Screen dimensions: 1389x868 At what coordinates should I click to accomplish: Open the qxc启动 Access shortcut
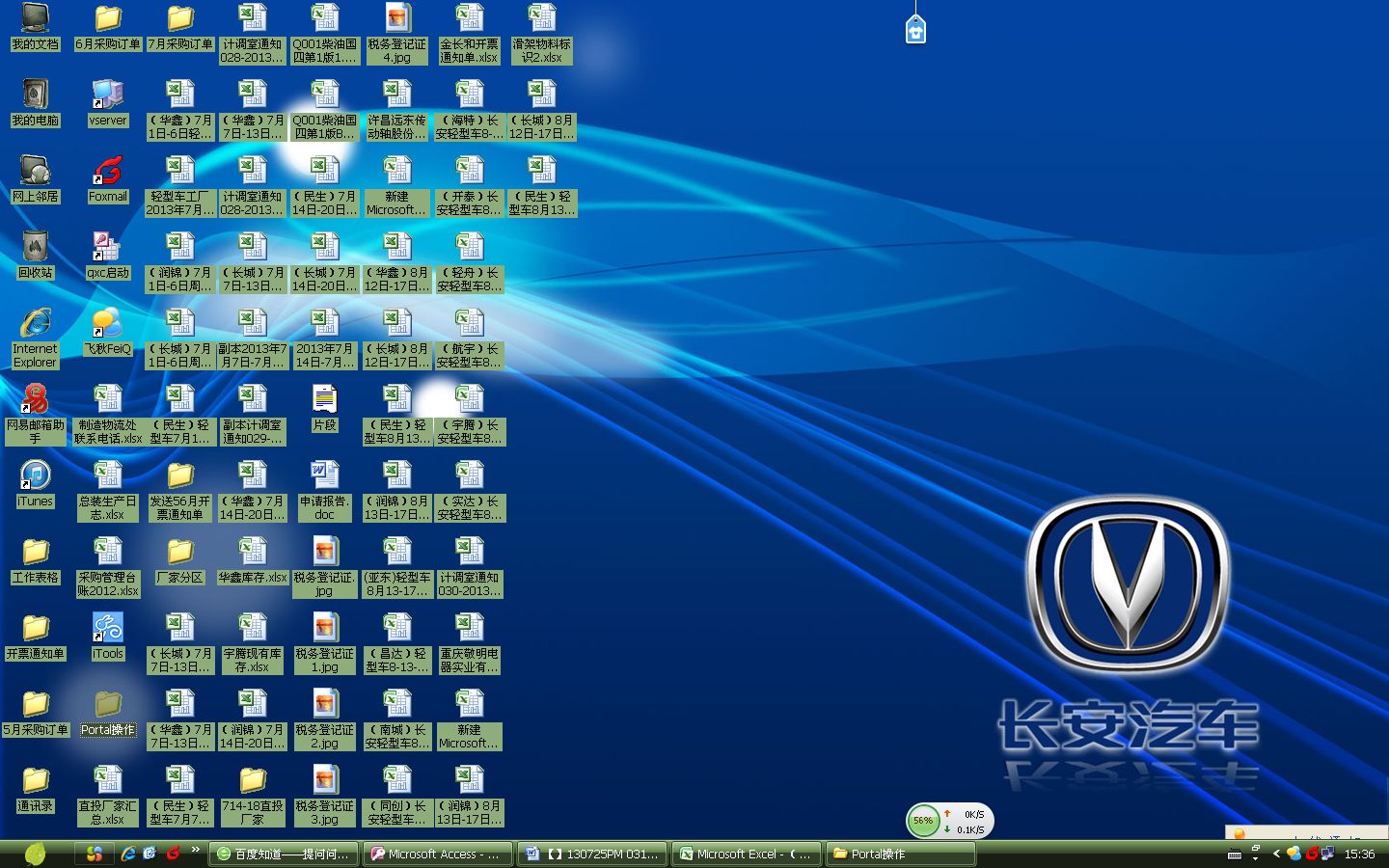pos(107,250)
